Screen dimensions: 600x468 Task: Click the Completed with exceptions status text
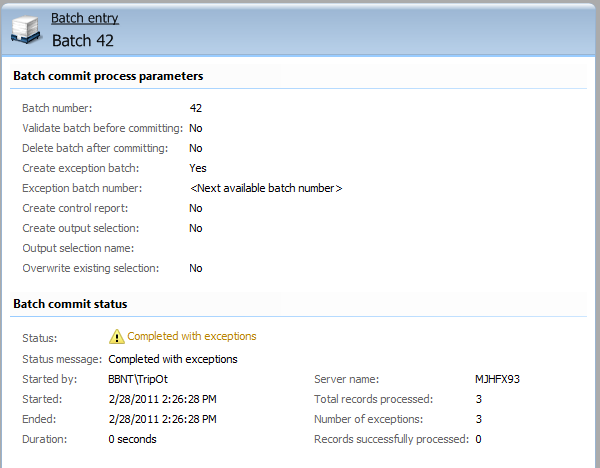click(x=192, y=336)
